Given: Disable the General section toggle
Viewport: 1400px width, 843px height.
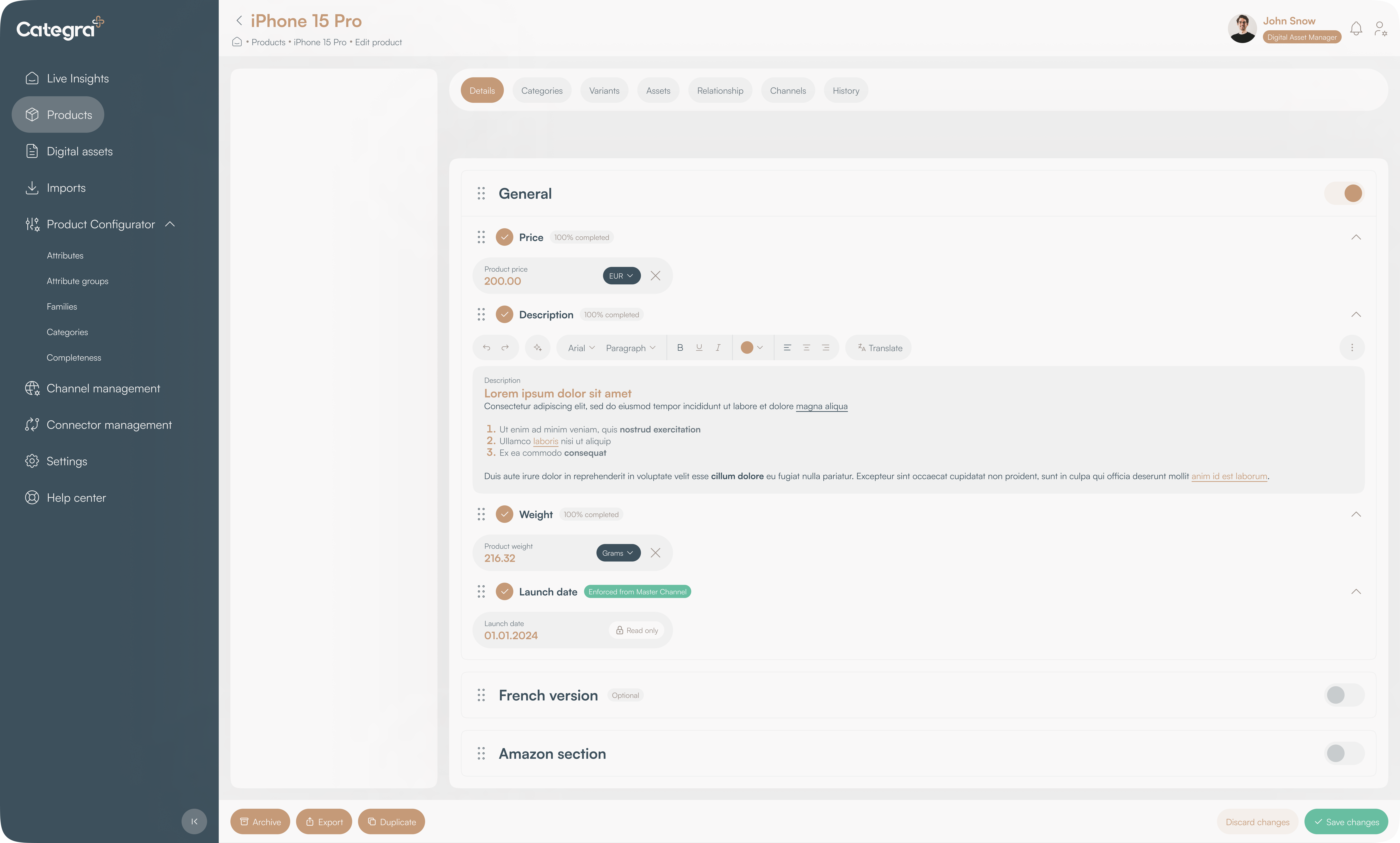Looking at the screenshot, I should [x=1344, y=193].
